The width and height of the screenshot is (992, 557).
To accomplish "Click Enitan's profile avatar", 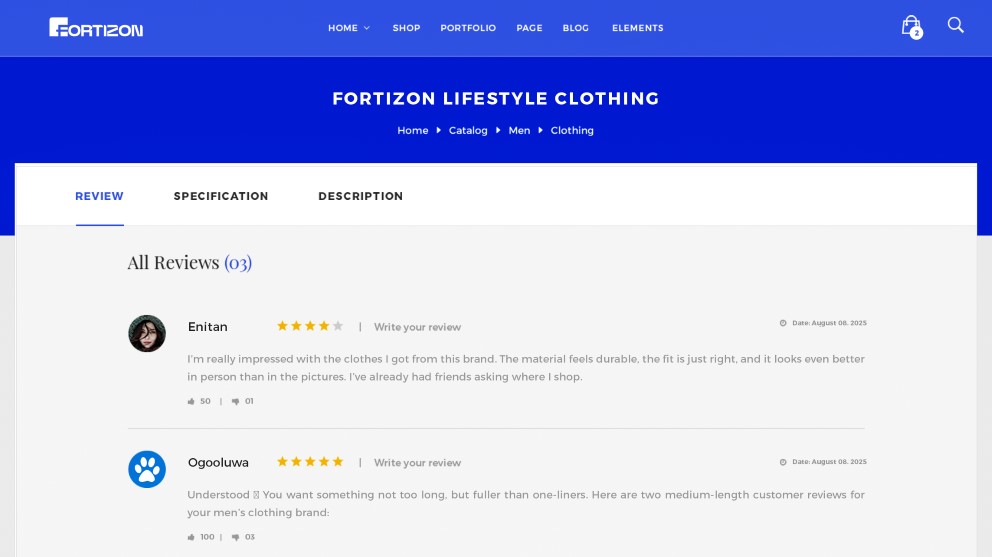I will tap(147, 333).
